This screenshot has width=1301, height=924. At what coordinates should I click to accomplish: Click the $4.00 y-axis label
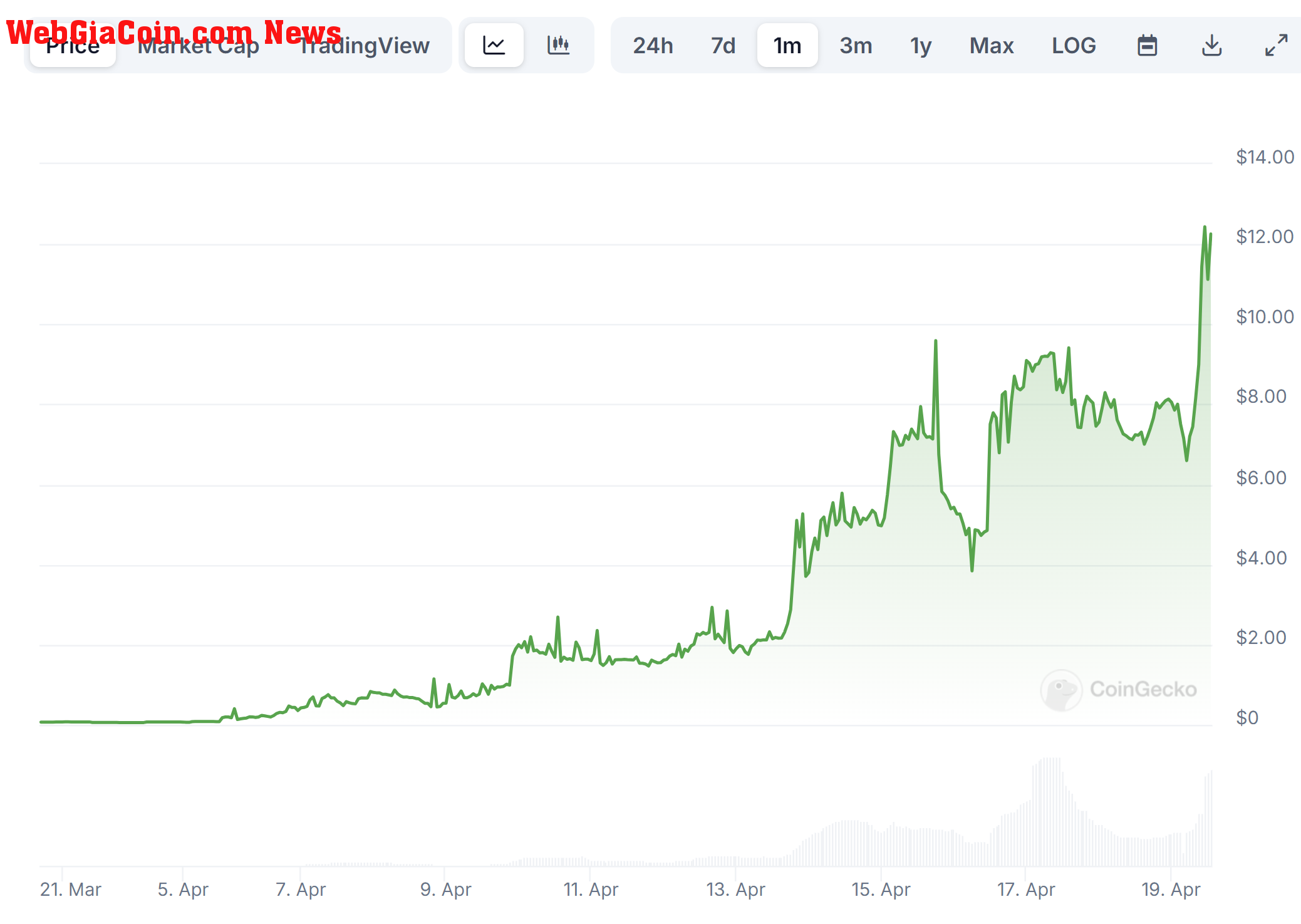pyautogui.click(x=1261, y=558)
